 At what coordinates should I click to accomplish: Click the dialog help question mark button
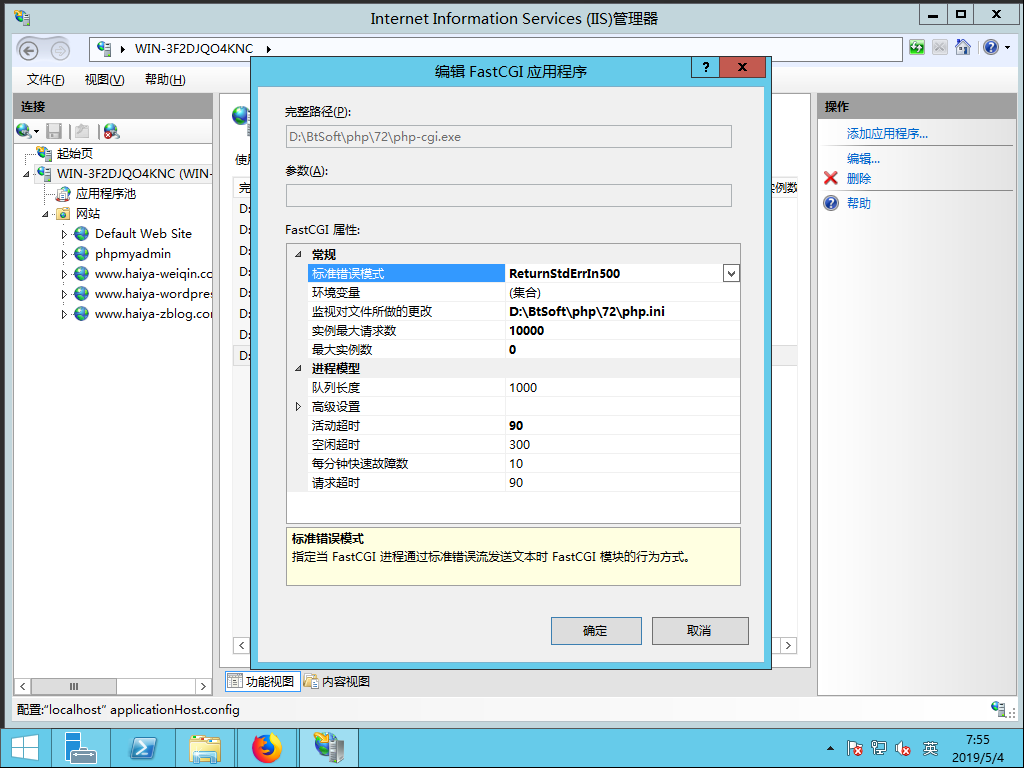pos(705,67)
